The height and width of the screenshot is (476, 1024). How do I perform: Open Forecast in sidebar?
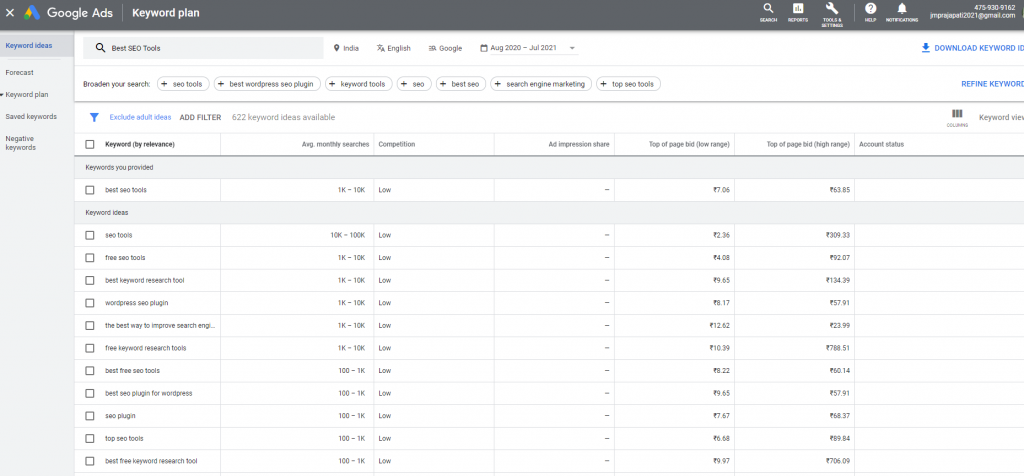coord(20,72)
